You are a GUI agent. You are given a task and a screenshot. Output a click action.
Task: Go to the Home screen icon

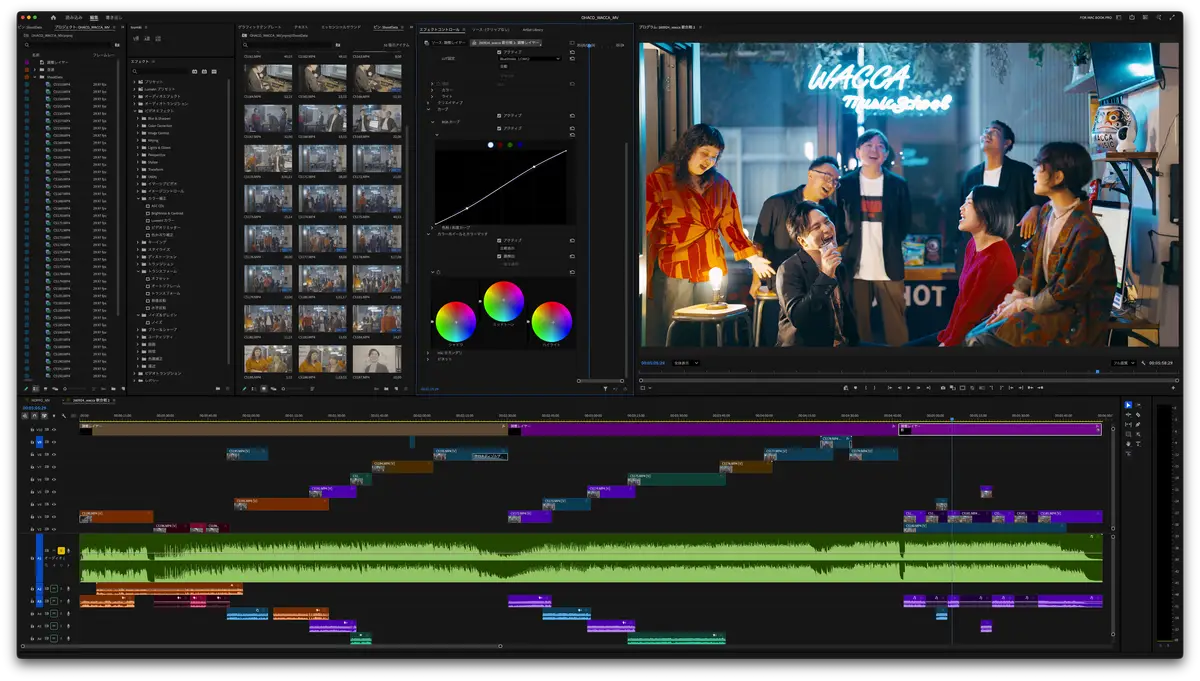click(53, 17)
